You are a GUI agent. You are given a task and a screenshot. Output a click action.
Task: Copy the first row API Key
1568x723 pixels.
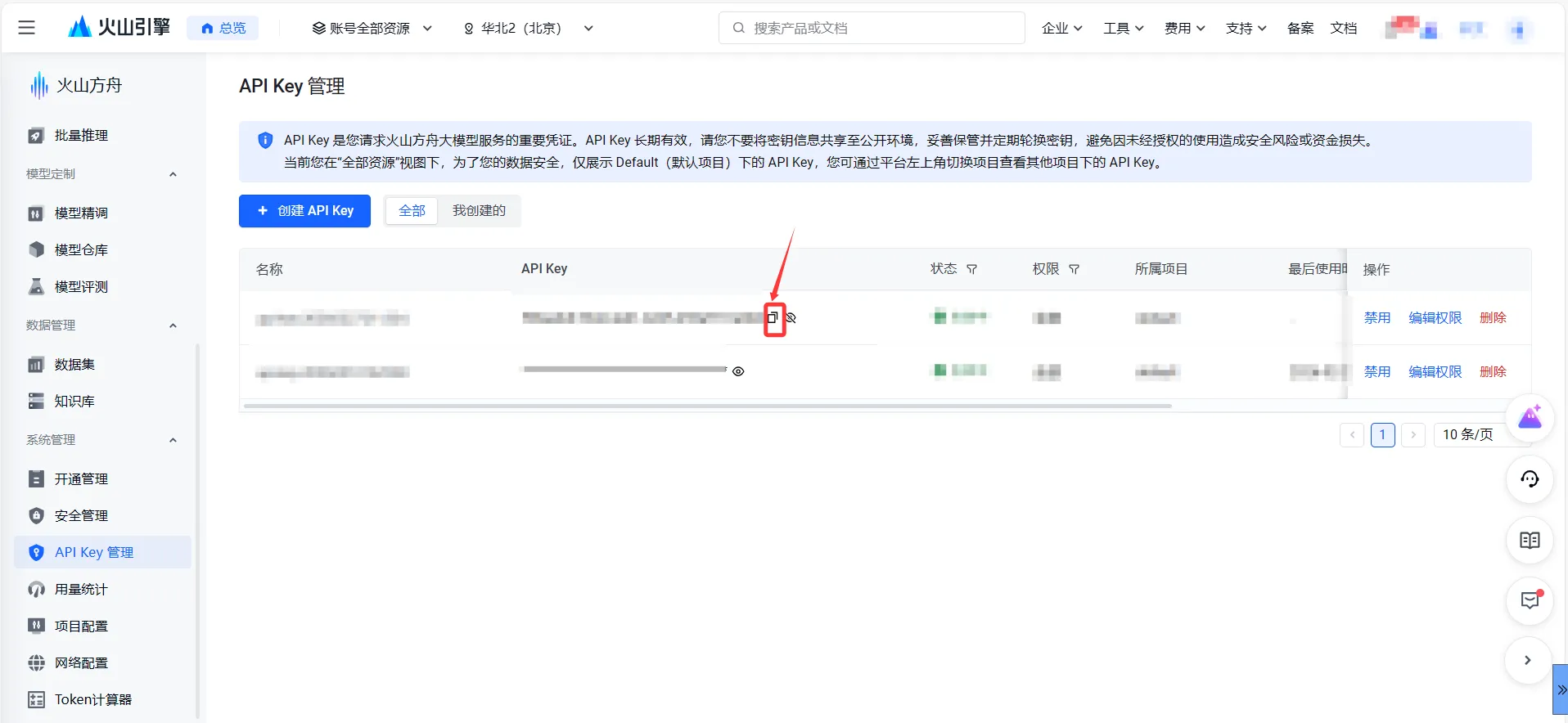click(772, 317)
